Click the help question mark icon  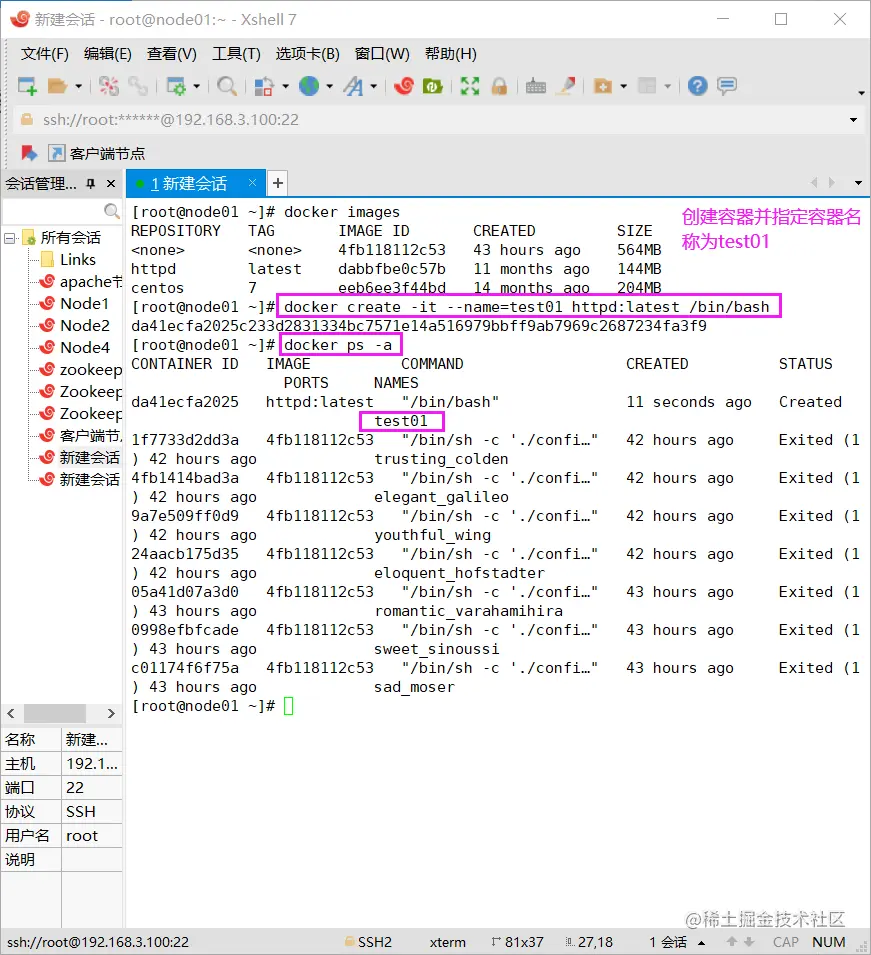(697, 86)
